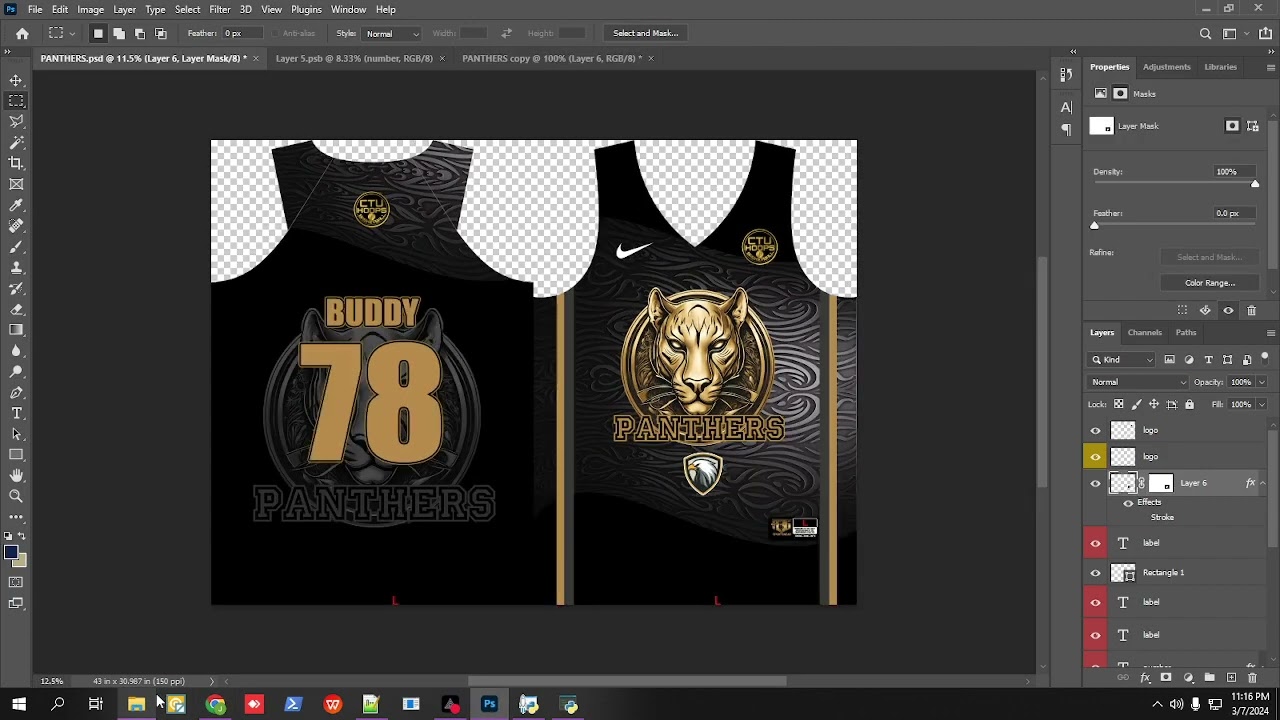Select the Polygonal Lasso tool

point(16,121)
